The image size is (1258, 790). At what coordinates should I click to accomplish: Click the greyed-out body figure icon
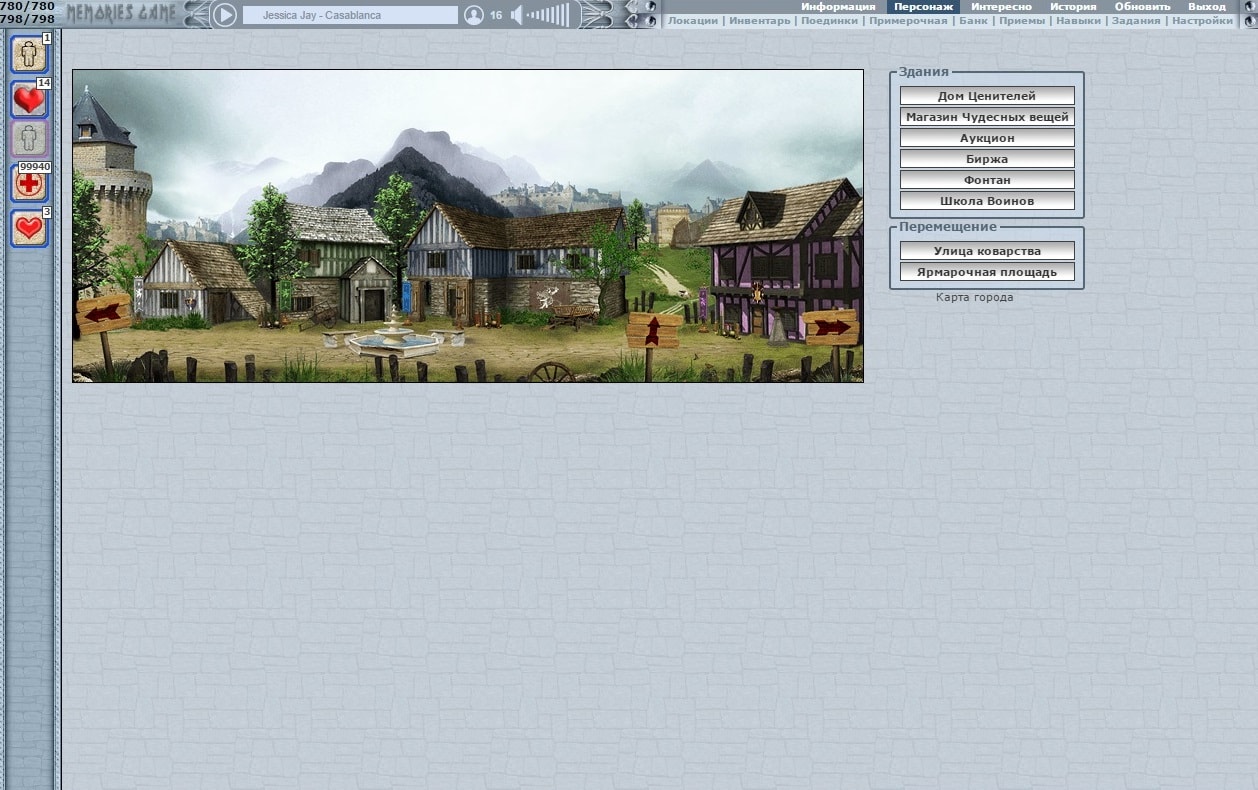29,138
